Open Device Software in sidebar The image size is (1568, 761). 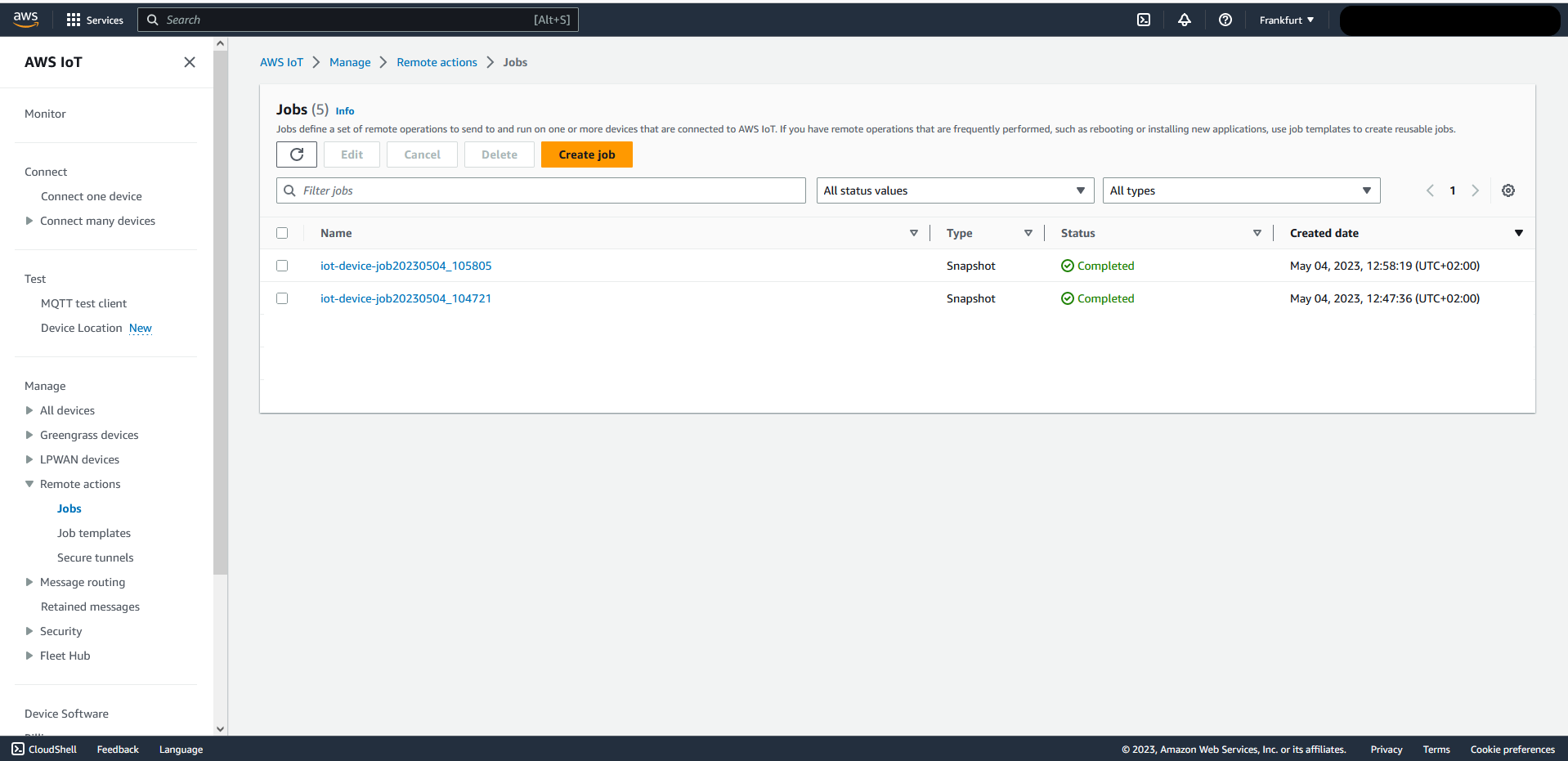click(66, 714)
